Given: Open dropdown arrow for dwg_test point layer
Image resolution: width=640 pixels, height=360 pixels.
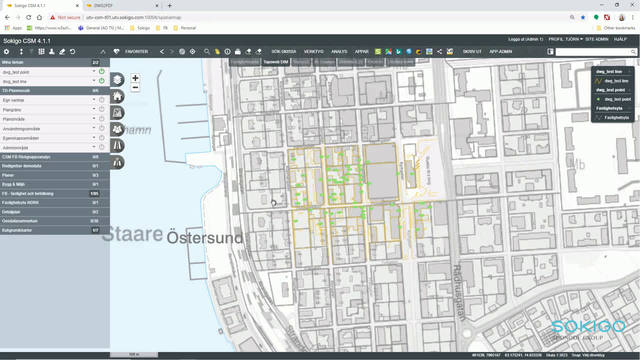Looking at the screenshot, I should [x=94, y=71].
